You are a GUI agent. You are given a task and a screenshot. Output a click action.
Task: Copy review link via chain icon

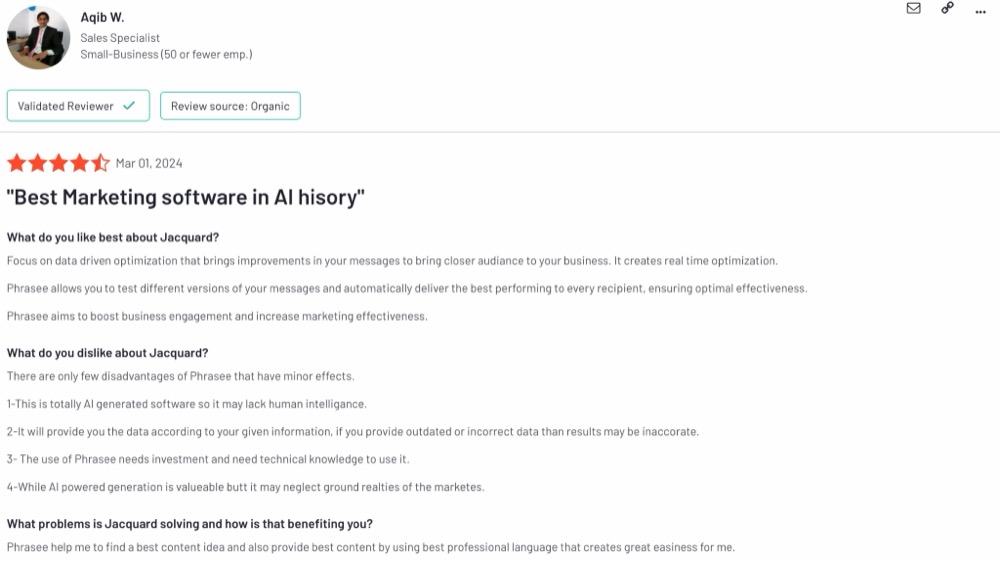pyautogui.click(x=948, y=8)
